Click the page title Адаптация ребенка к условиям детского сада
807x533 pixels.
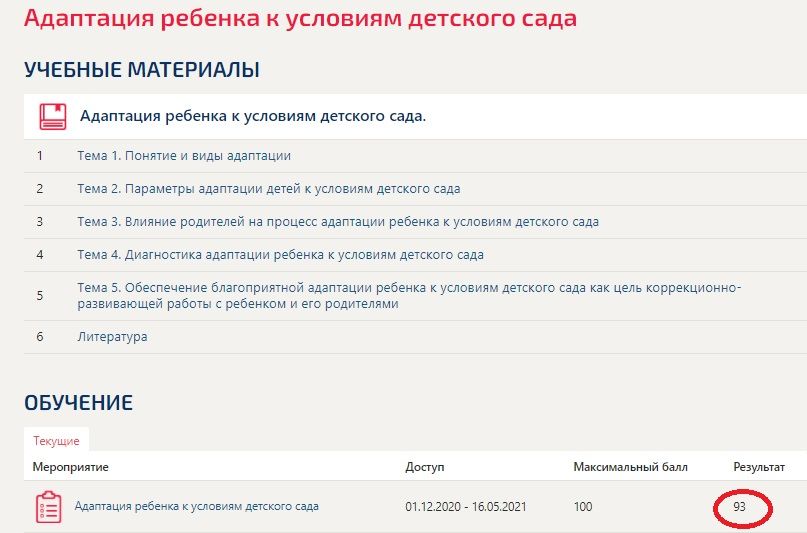click(x=300, y=19)
